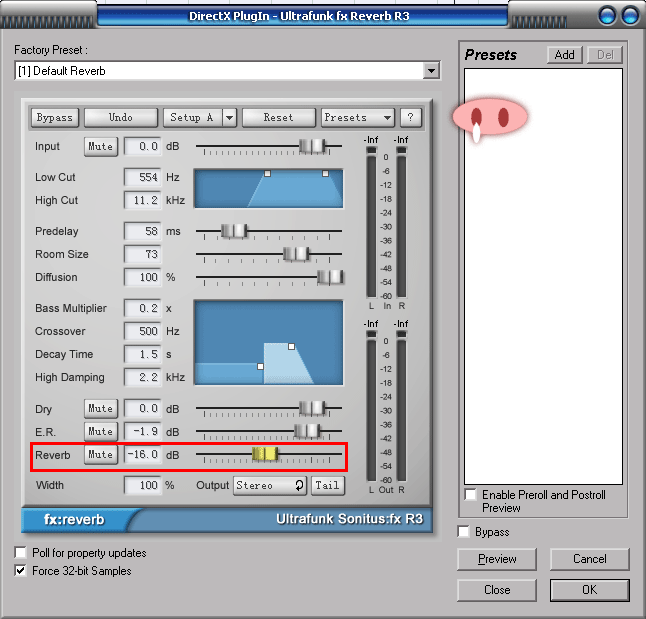Mute the Dry signal
This screenshot has width=646, height=619.
(x=101, y=408)
